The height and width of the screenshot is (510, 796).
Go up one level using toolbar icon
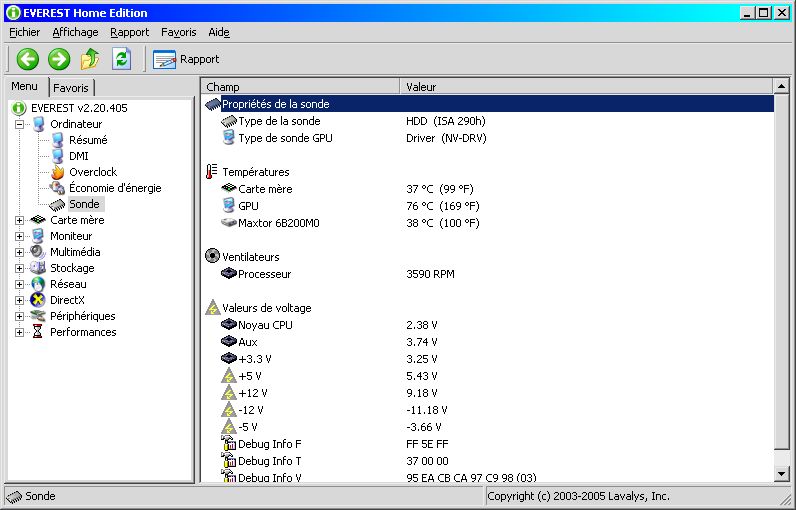(x=90, y=59)
